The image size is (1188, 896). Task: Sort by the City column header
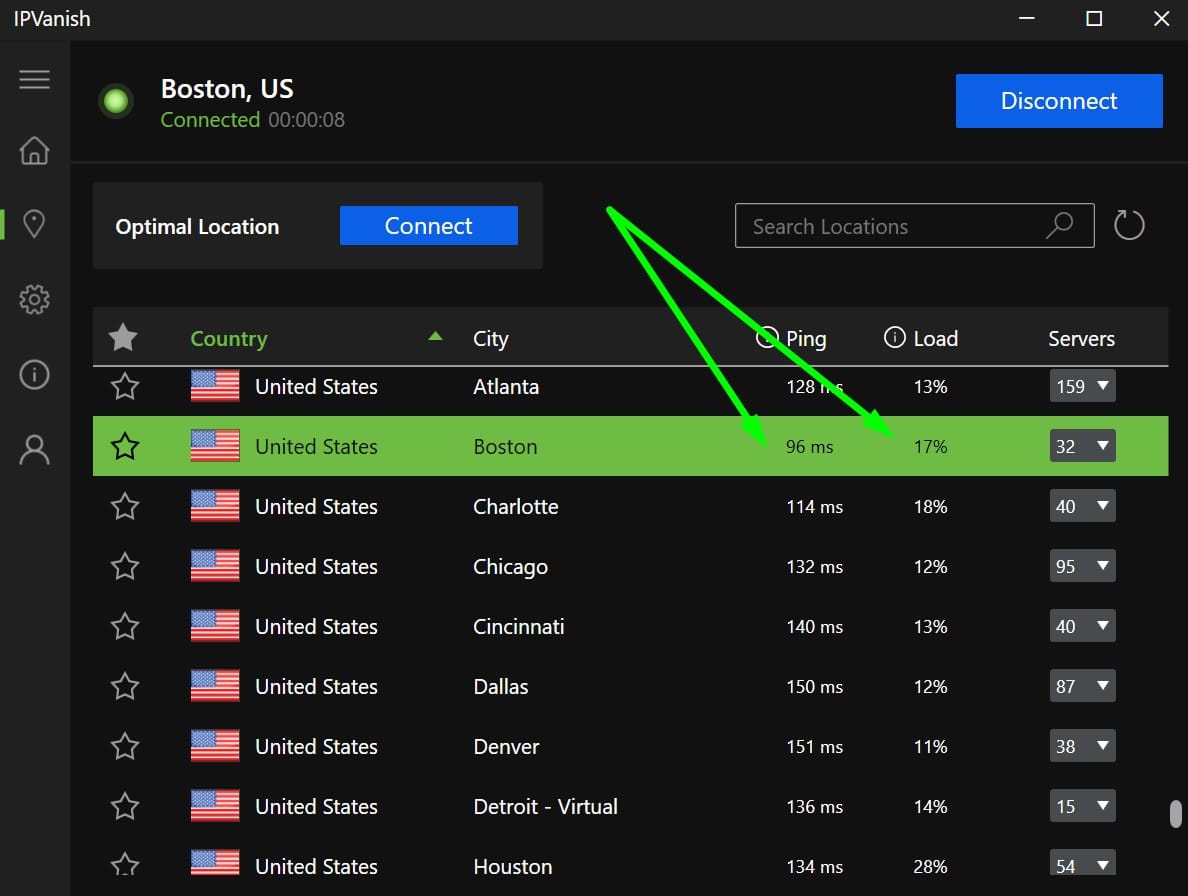(490, 339)
